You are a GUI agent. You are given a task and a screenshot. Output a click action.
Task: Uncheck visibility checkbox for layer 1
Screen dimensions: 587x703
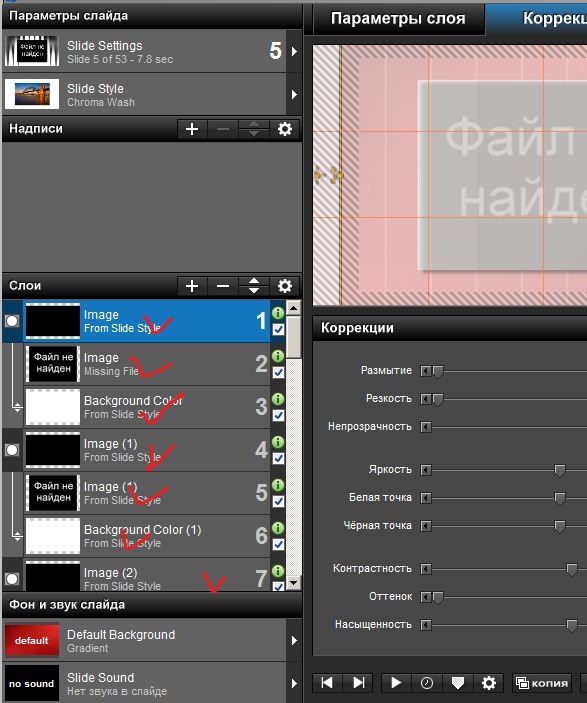(278, 330)
